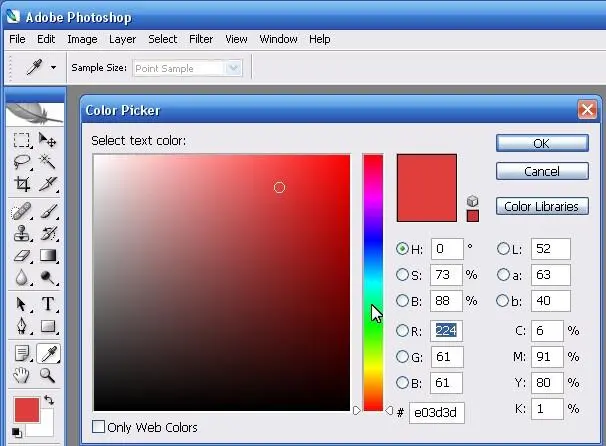Select the Eyedropper tool in toolbox
The height and width of the screenshot is (446, 606).
click(48, 353)
